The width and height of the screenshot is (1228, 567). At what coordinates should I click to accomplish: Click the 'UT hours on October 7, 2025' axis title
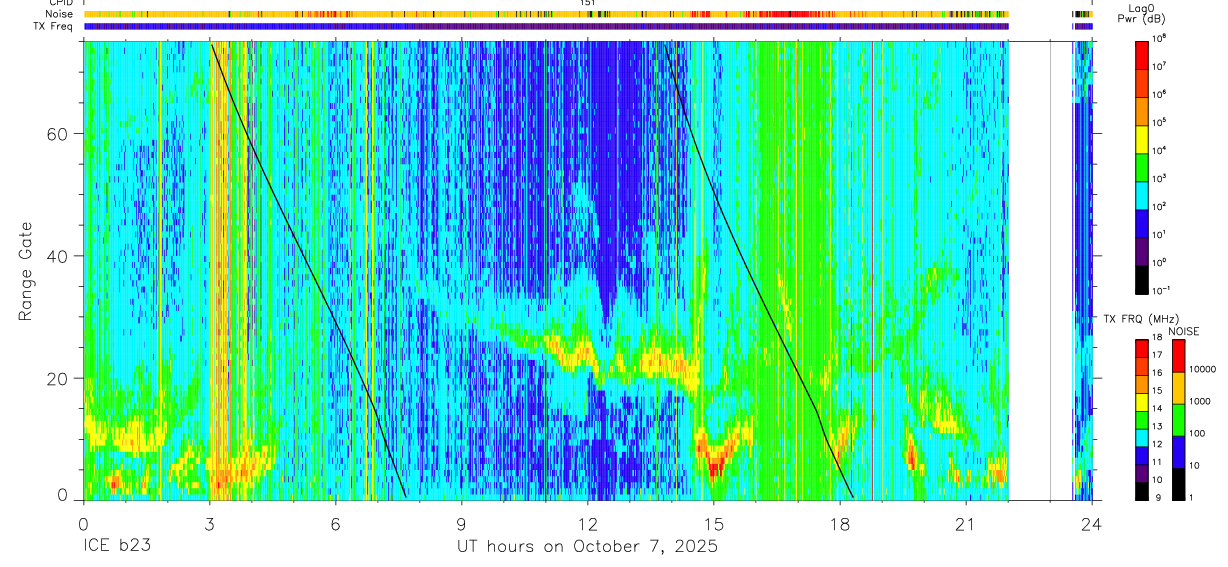[587, 548]
